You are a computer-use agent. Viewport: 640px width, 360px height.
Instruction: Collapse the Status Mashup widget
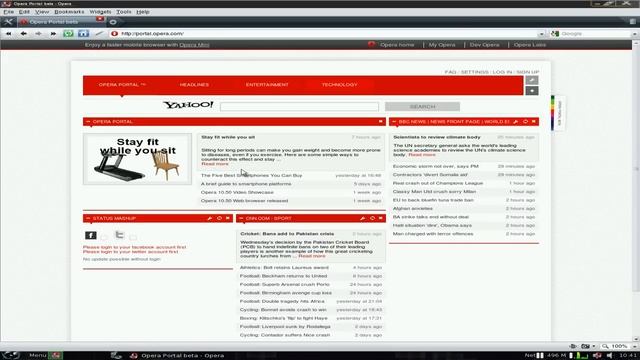tap(88, 218)
